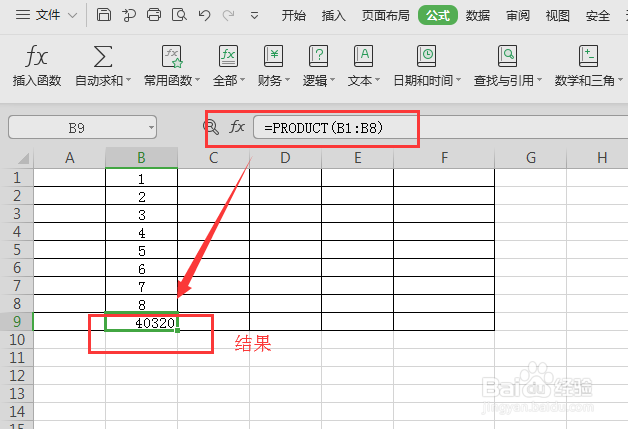Screen dimensions: 628x429
Task: Click the Print icon in quick toolbar
Action: [x=154, y=15]
